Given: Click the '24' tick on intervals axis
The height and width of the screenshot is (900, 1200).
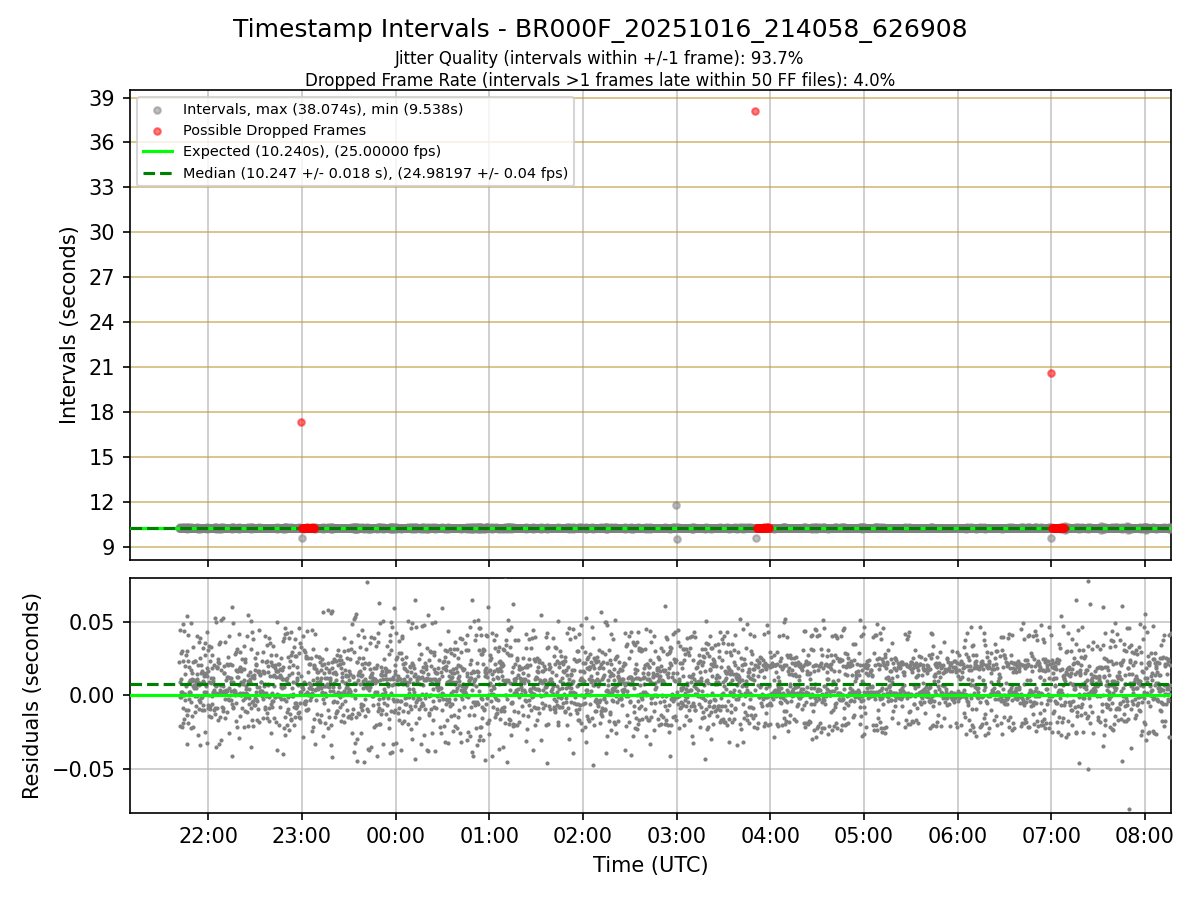Looking at the screenshot, I should [x=101, y=323].
